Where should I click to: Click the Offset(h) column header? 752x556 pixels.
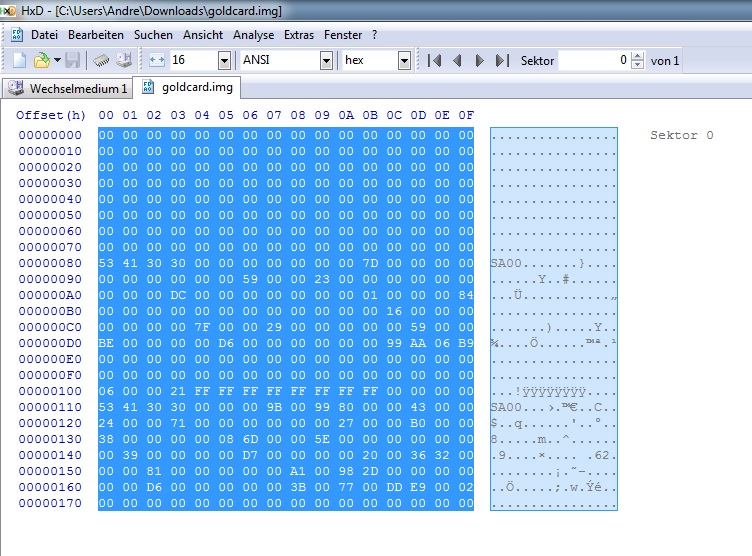pyautogui.click(x=51, y=115)
